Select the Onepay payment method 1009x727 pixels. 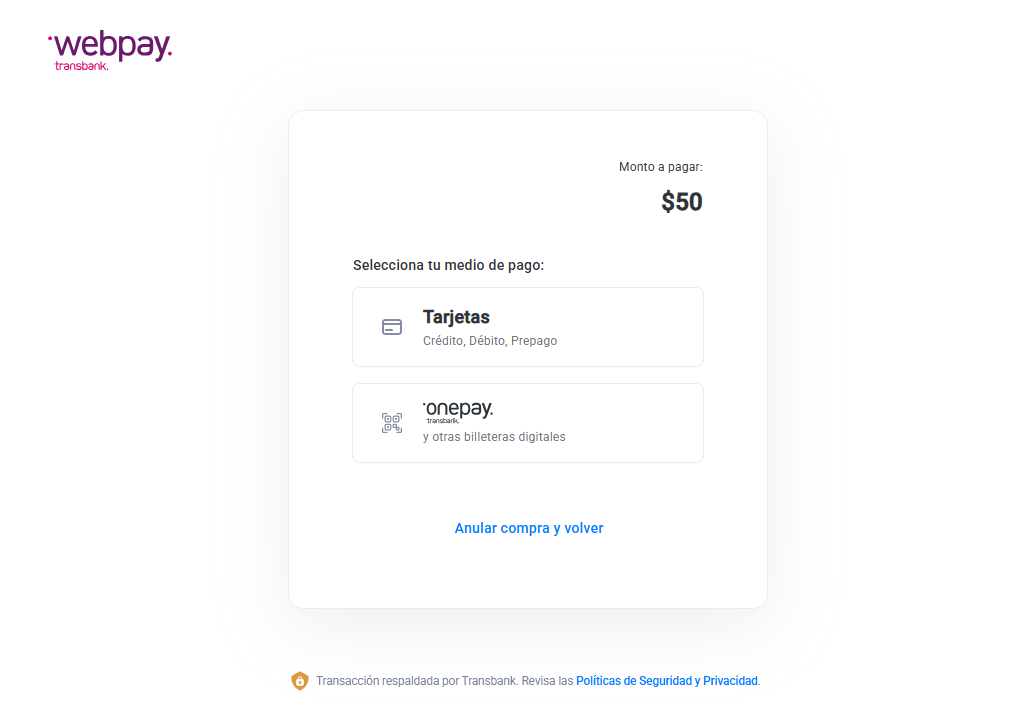[528, 422]
